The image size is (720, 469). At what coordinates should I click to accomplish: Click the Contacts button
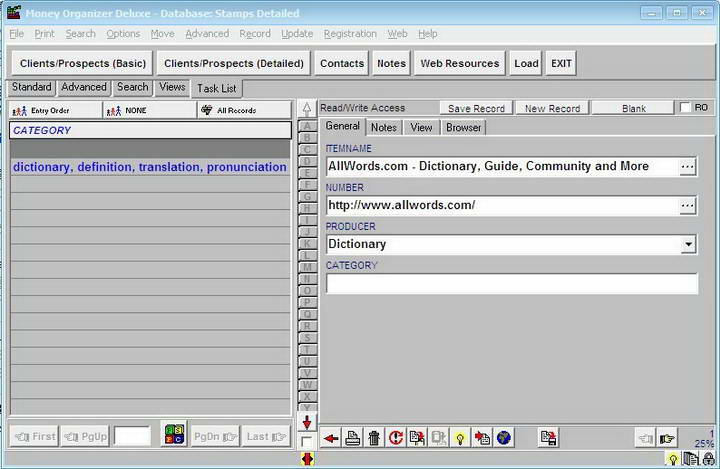342,63
